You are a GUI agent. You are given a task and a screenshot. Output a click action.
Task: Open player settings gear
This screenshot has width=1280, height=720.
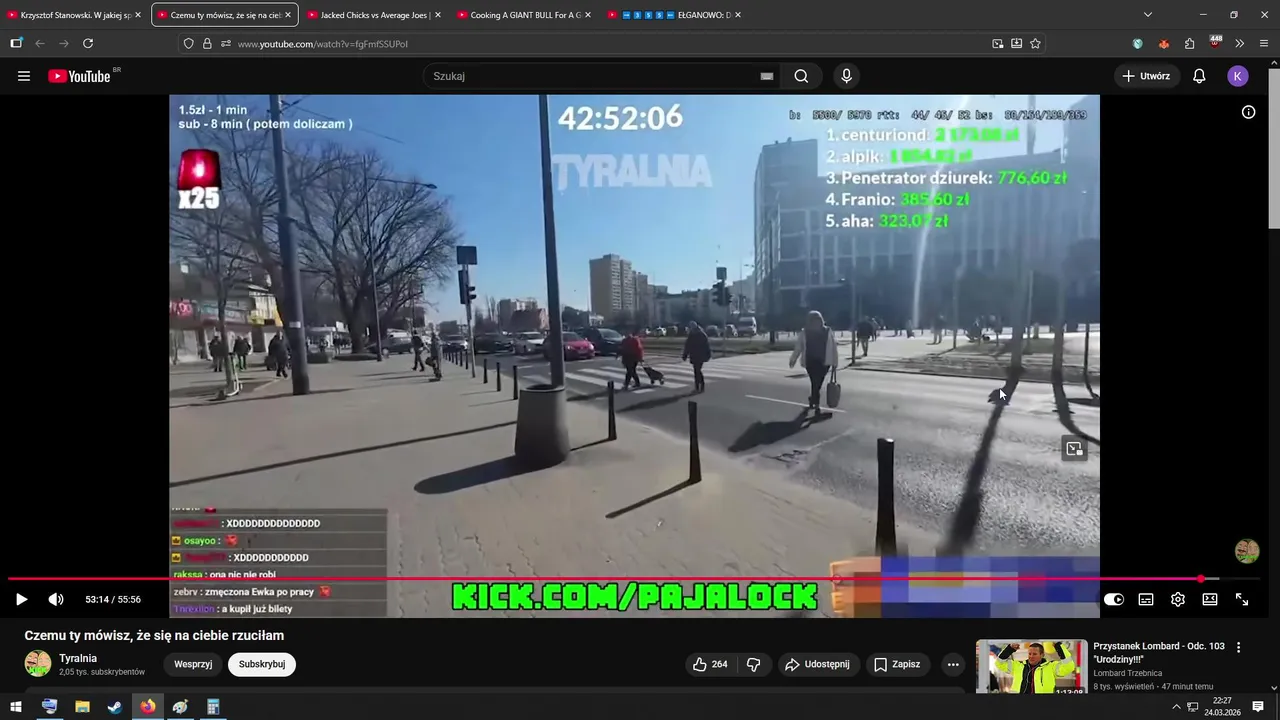click(1178, 599)
